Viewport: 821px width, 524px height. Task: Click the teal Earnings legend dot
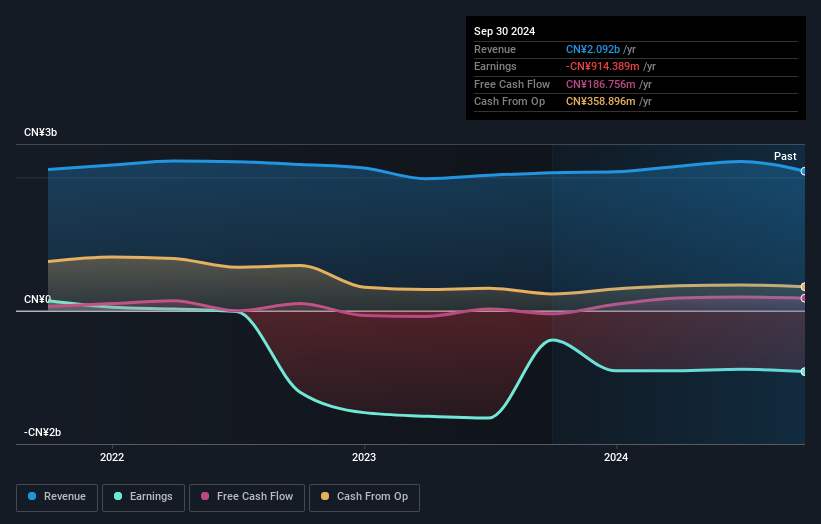click(118, 496)
